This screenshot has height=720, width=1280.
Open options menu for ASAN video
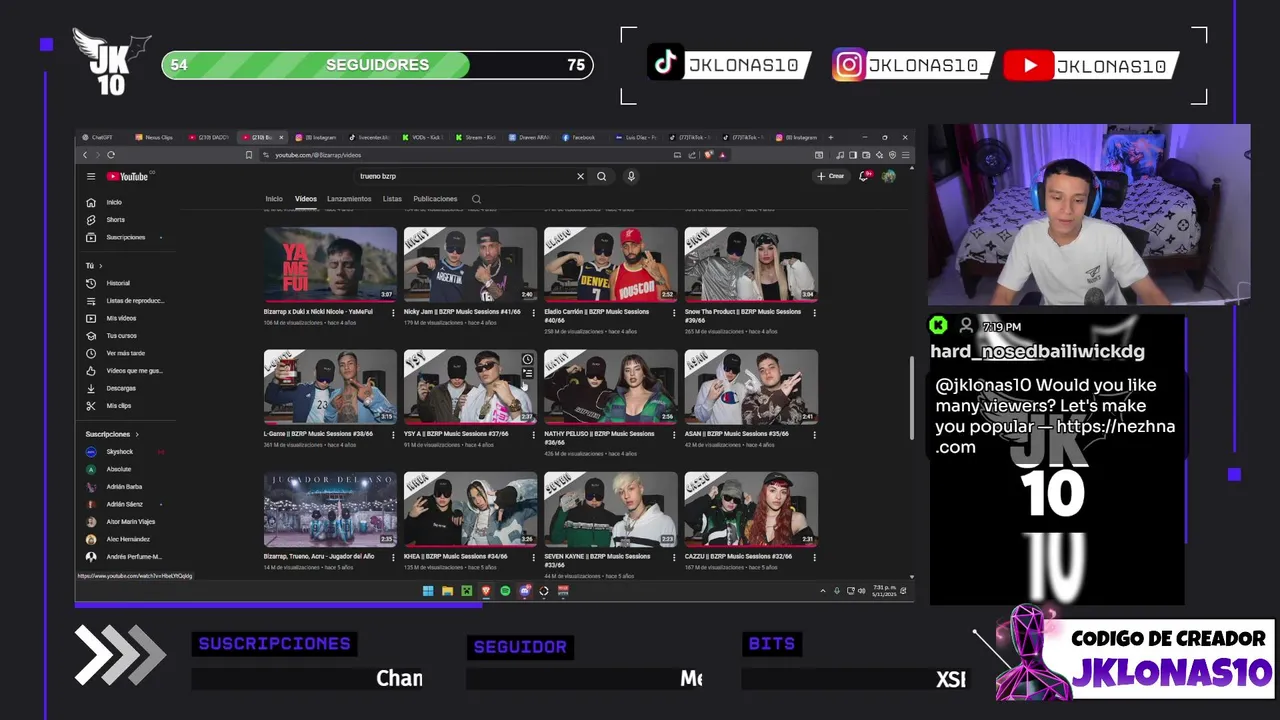click(x=814, y=435)
